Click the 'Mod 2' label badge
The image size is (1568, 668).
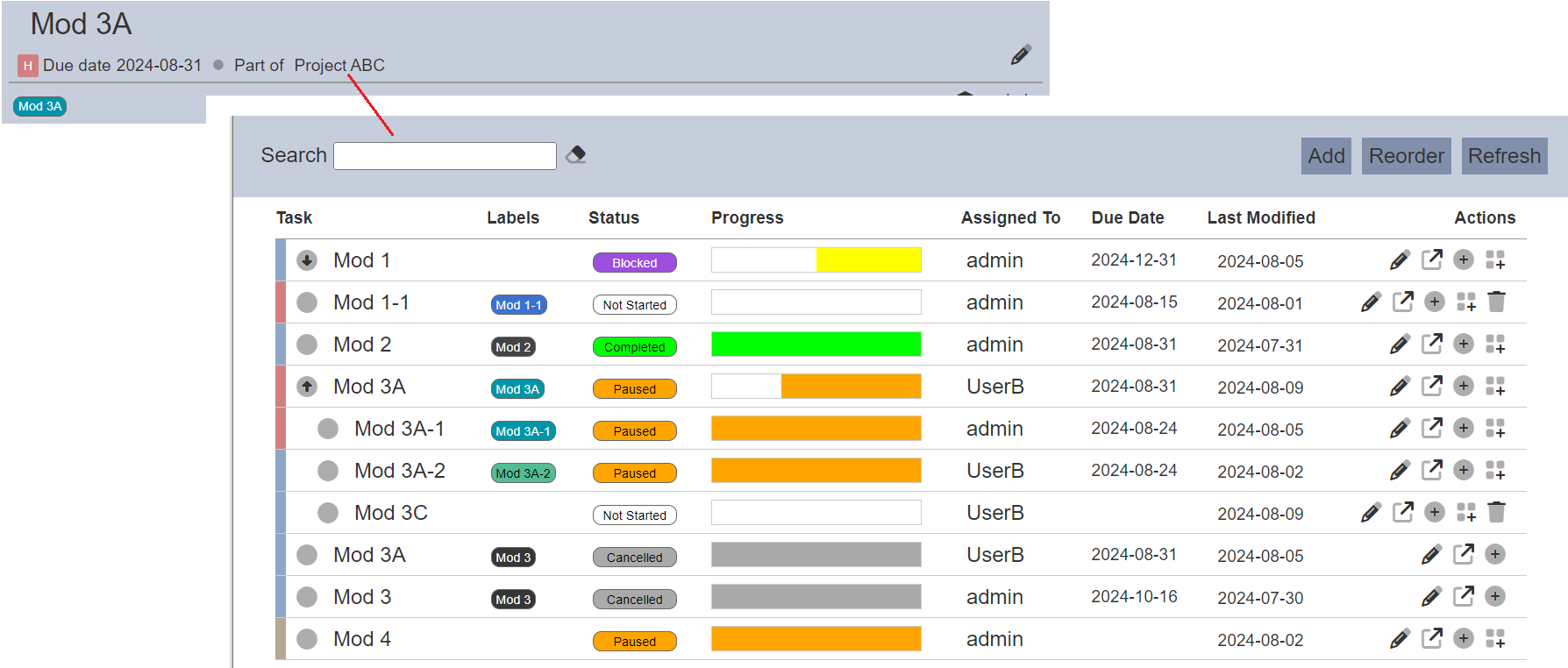pos(513,347)
